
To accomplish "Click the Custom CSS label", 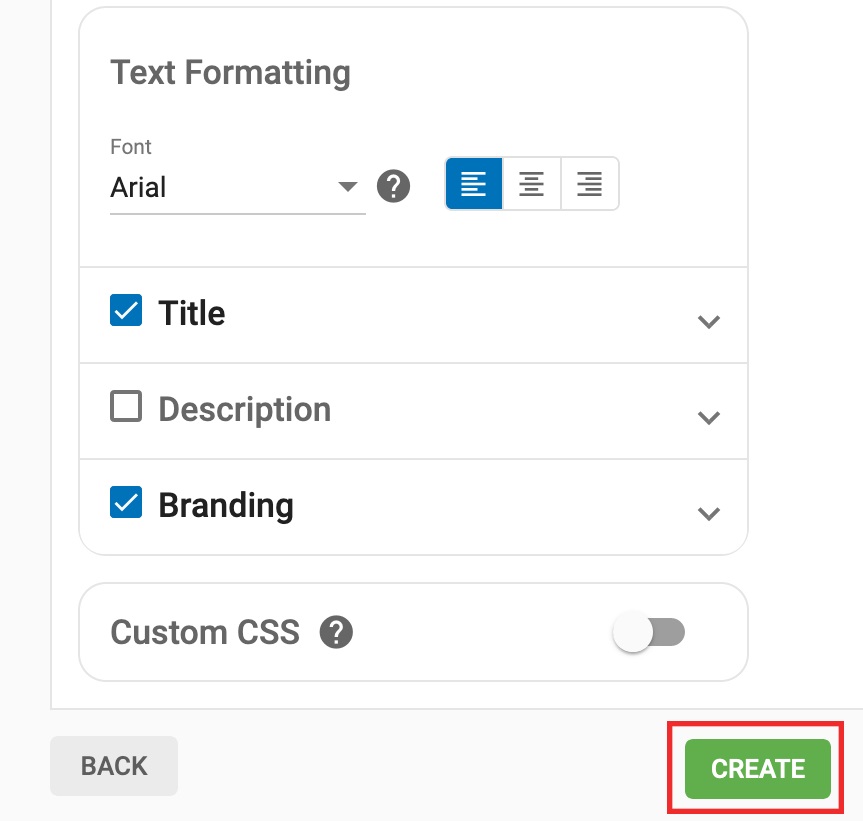I will coord(205,632).
